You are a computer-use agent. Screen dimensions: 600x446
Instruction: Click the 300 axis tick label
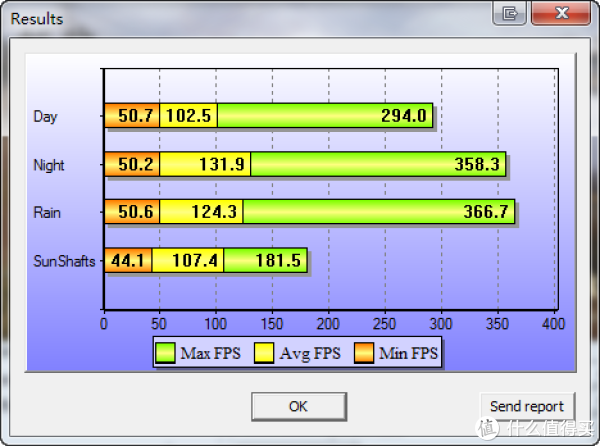pyautogui.click(x=441, y=324)
